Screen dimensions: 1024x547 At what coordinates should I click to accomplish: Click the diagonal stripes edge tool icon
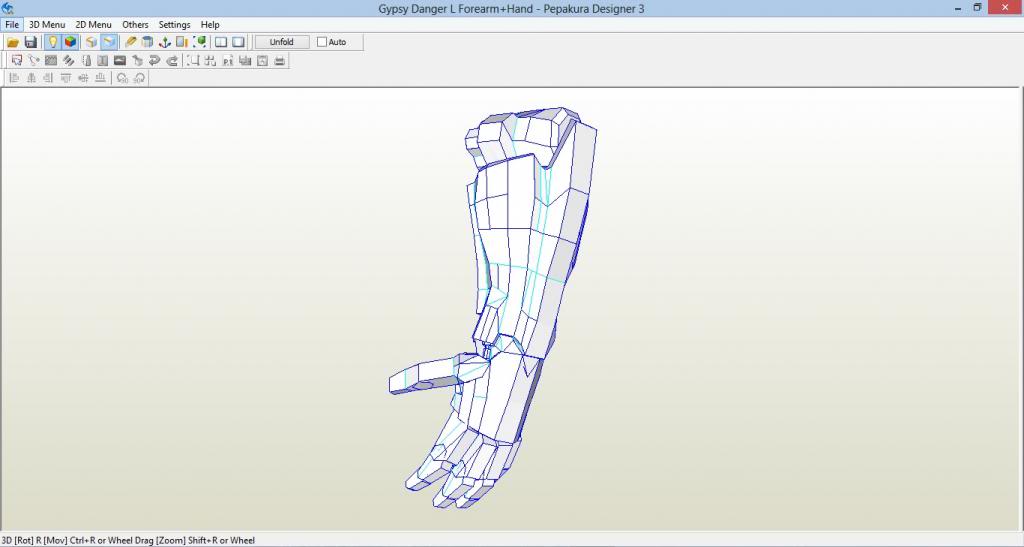click(x=68, y=61)
